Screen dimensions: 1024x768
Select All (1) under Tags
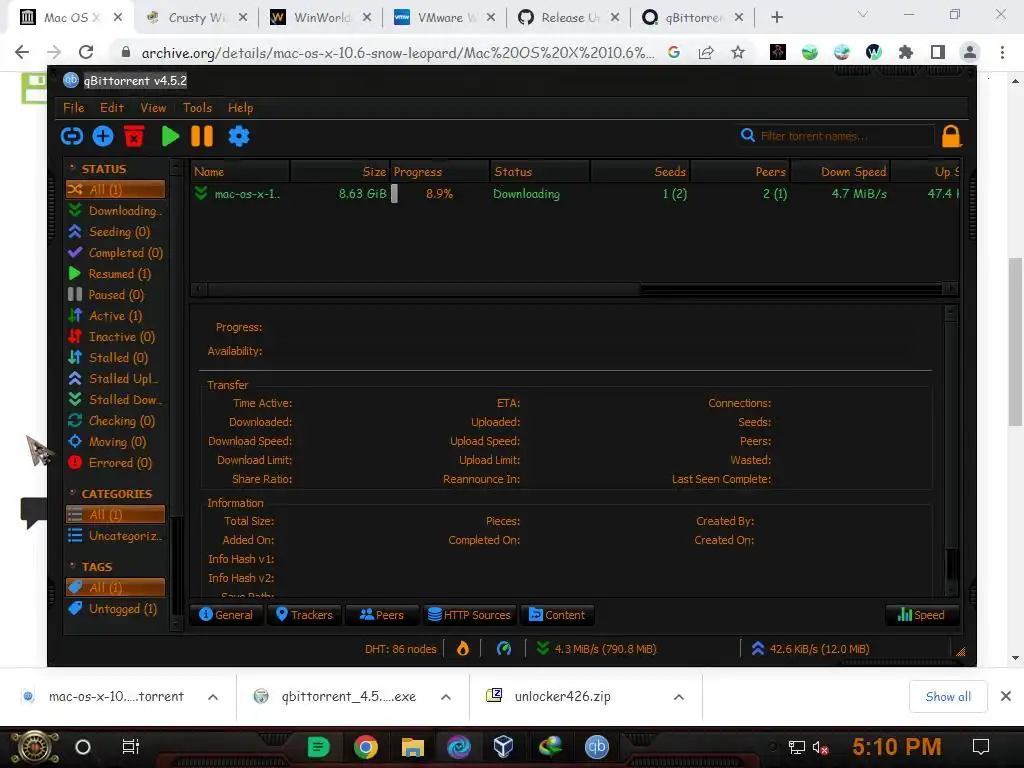coord(116,587)
